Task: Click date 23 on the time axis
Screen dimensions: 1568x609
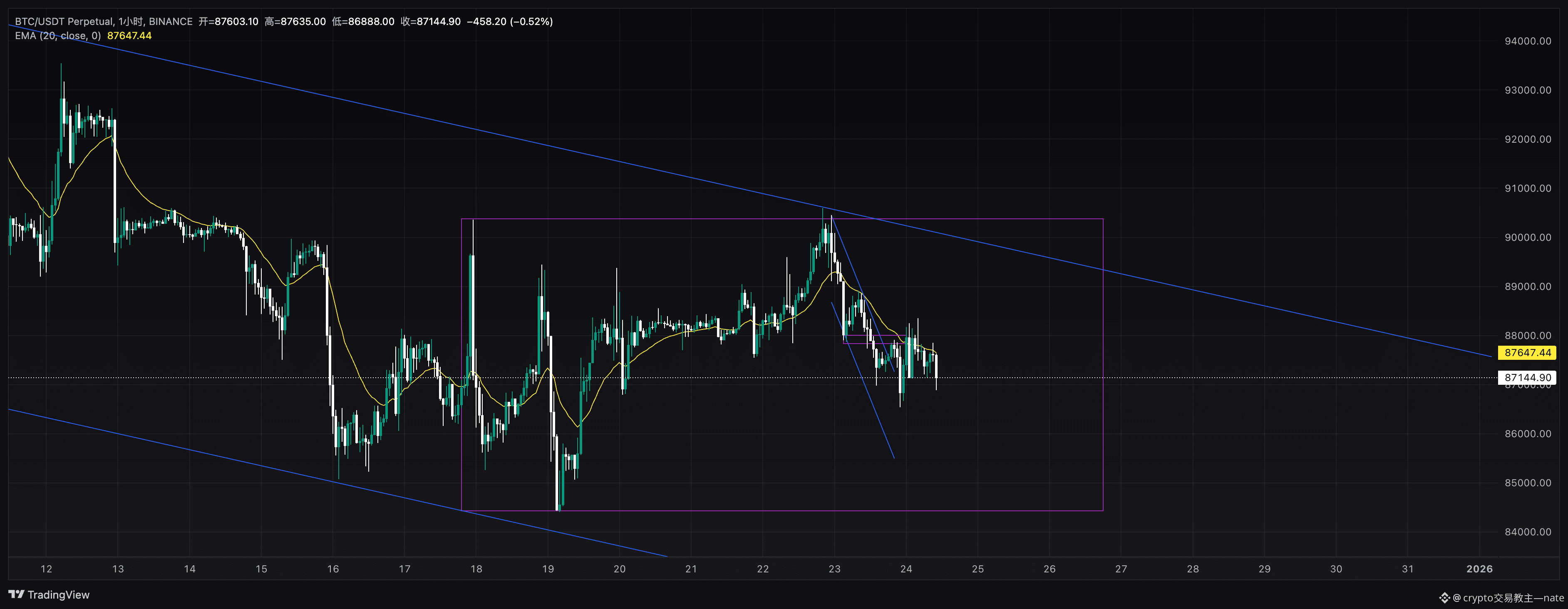Action: [834, 569]
